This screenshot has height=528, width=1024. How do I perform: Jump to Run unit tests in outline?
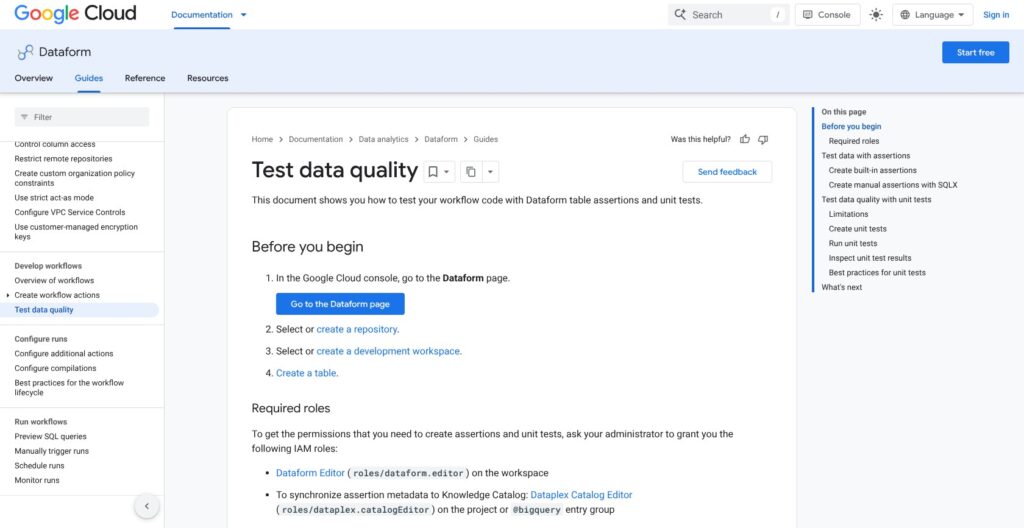tap(853, 243)
